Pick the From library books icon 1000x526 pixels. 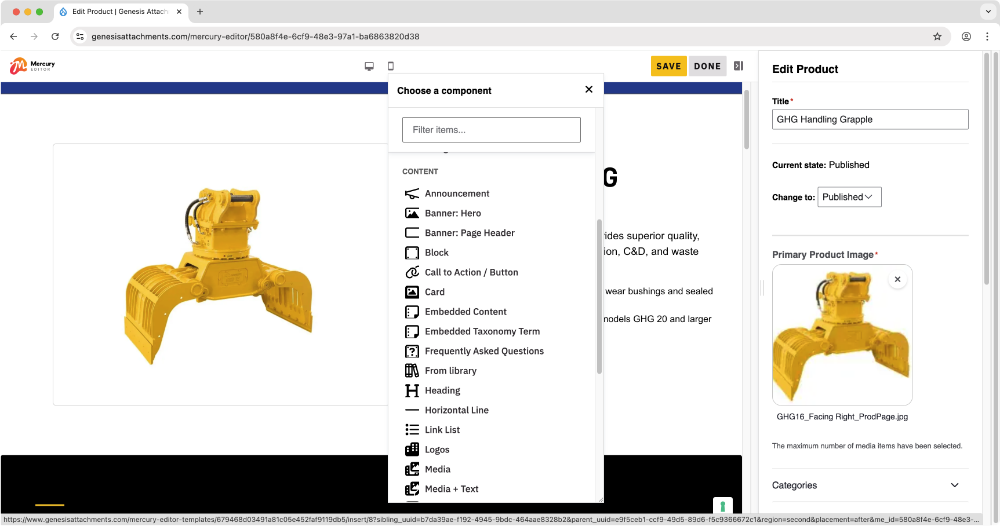coord(411,371)
